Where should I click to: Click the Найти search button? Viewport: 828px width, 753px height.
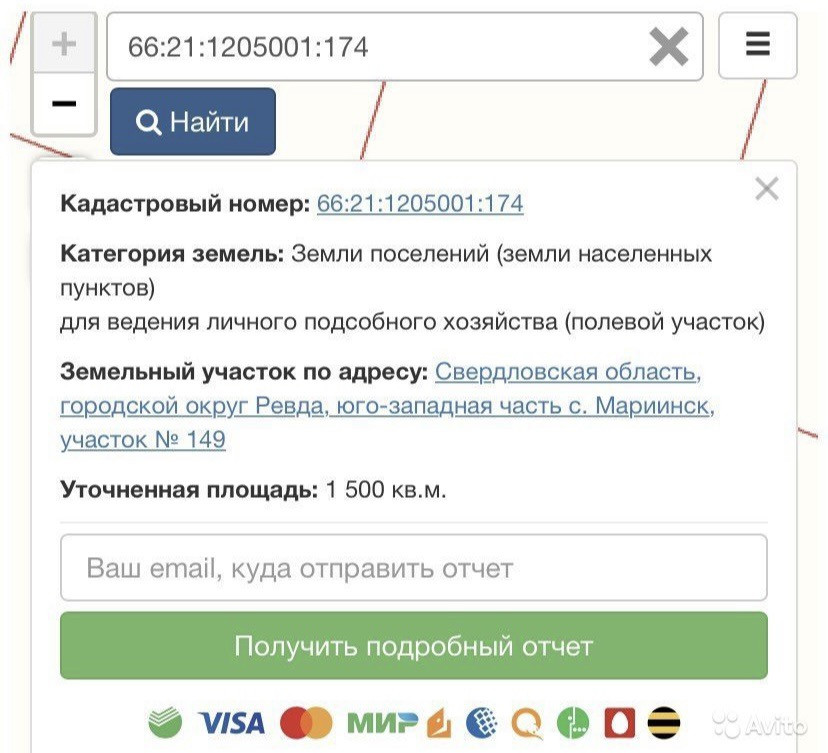tap(193, 121)
